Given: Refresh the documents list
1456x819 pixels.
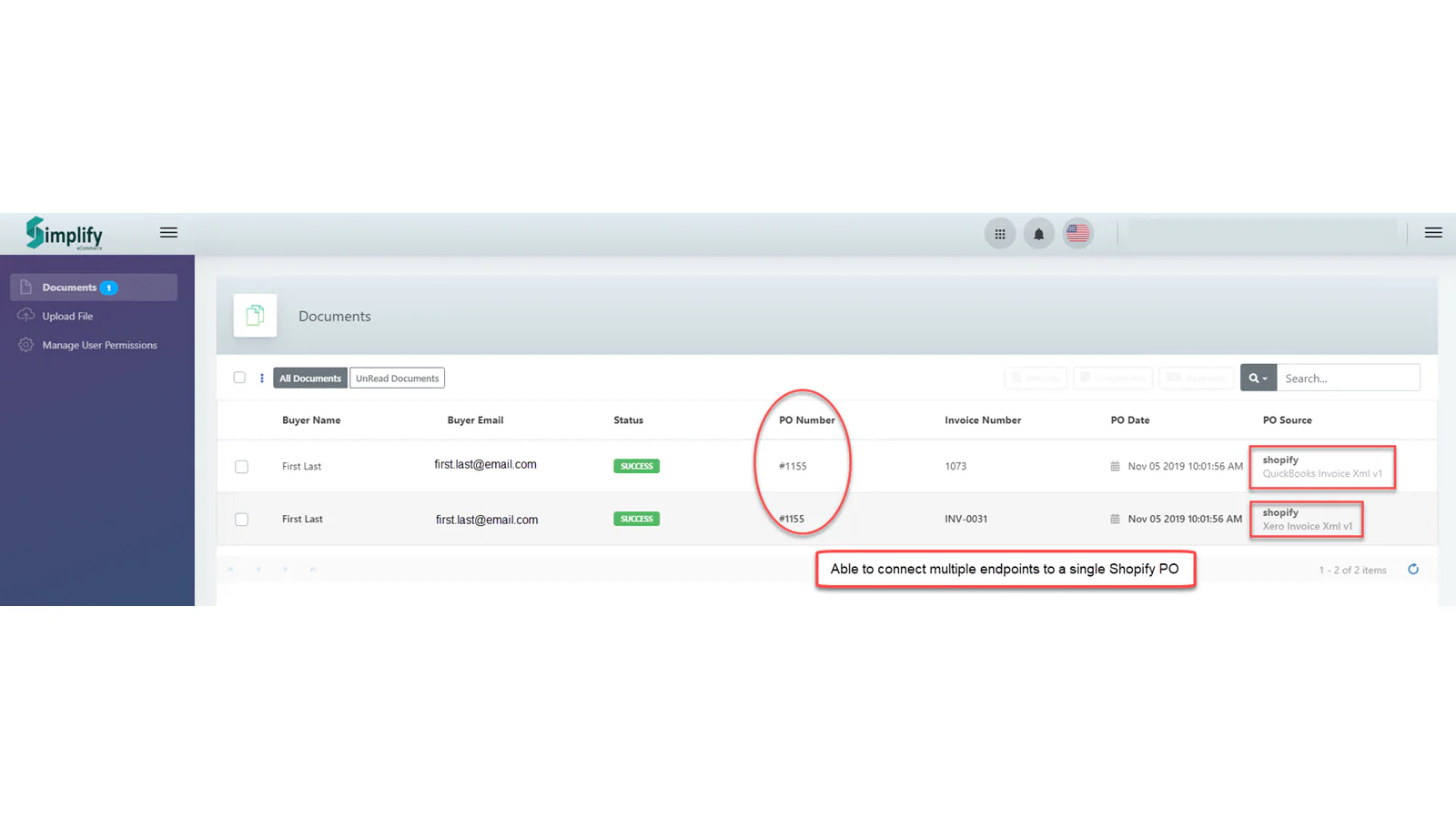Looking at the screenshot, I should [x=1413, y=569].
